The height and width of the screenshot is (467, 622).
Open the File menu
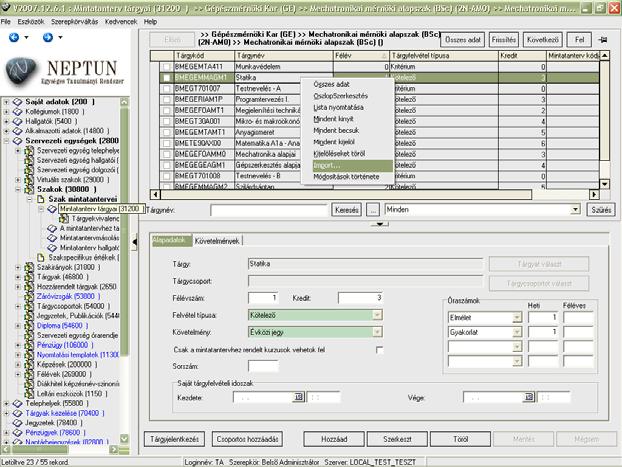point(6,22)
